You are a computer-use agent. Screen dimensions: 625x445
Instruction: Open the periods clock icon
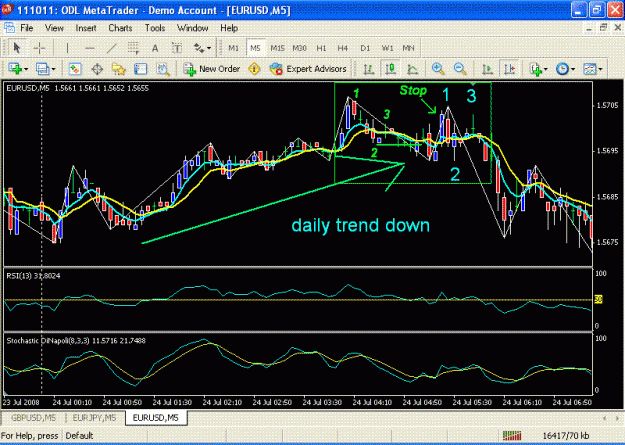tap(562, 69)
